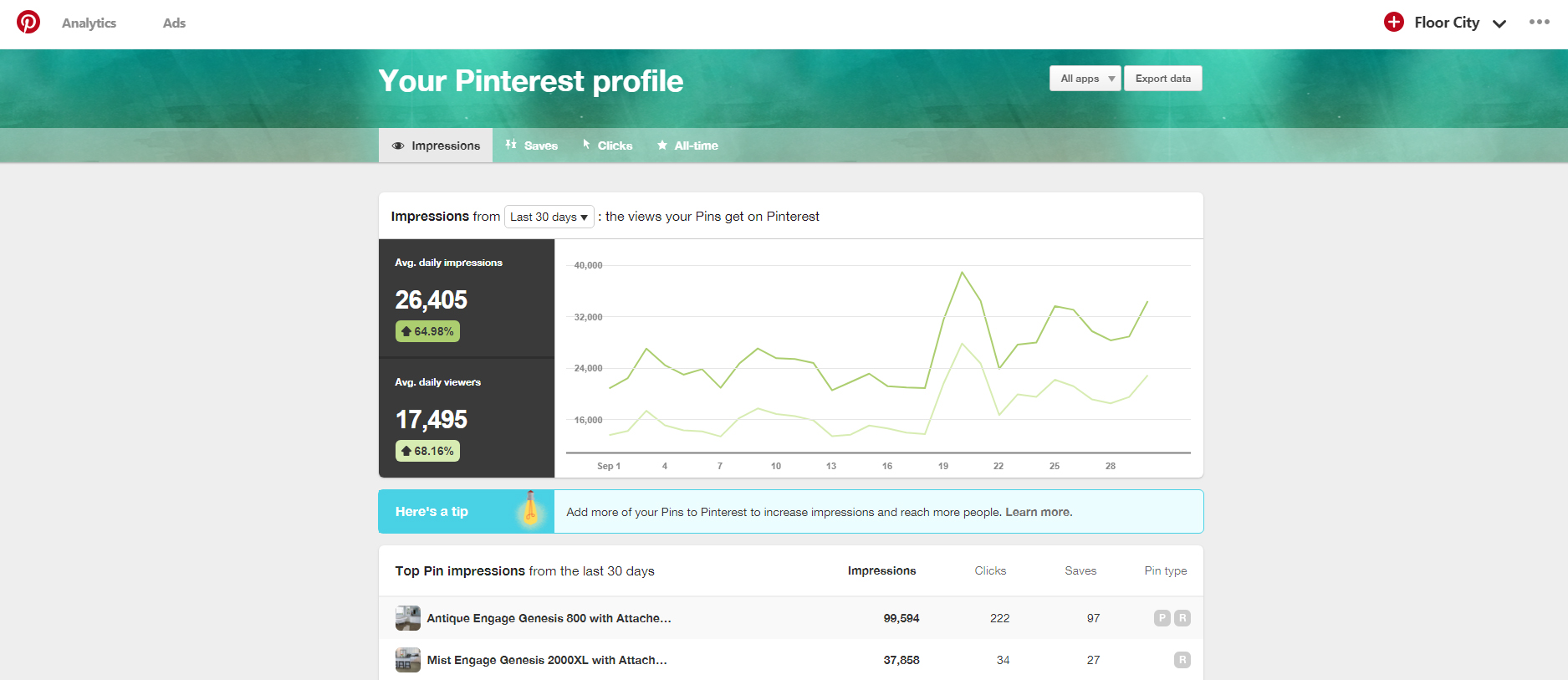Open the three-dot more options menu
Viewport: 1568px width, 680px height.
(x=1539, y=23)
